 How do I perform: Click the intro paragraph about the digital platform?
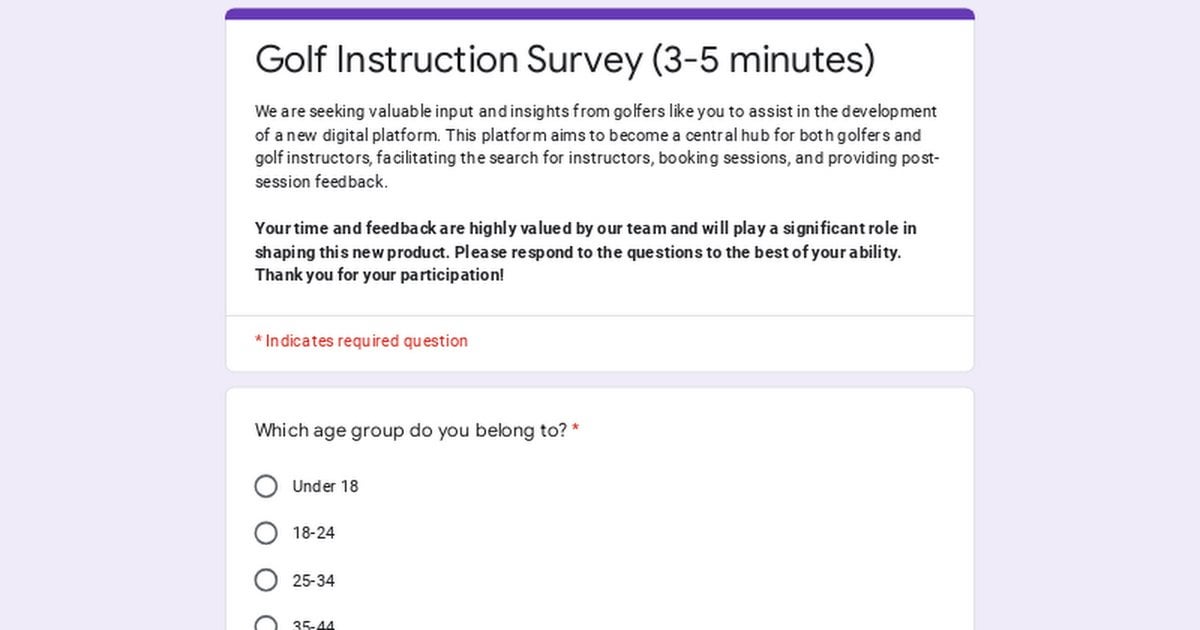coord(597,147)
